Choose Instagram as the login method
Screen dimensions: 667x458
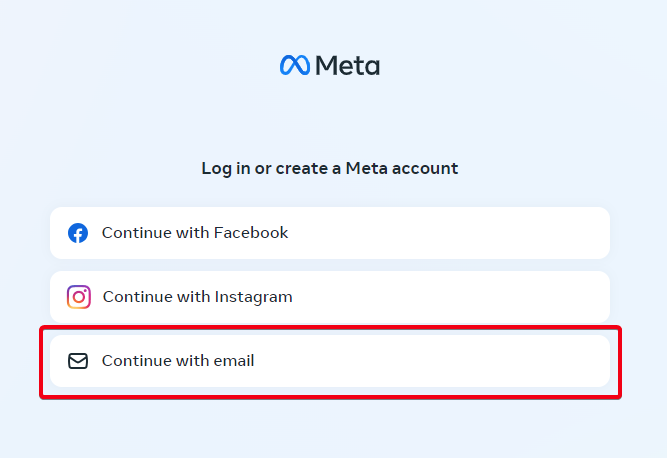[x=330, y=297]
